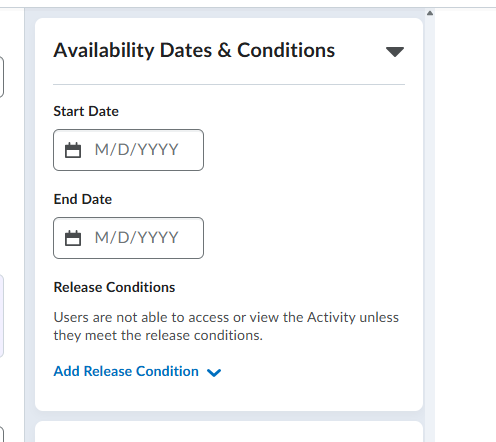Click the Availability Dates & Conditions heading

194,51
